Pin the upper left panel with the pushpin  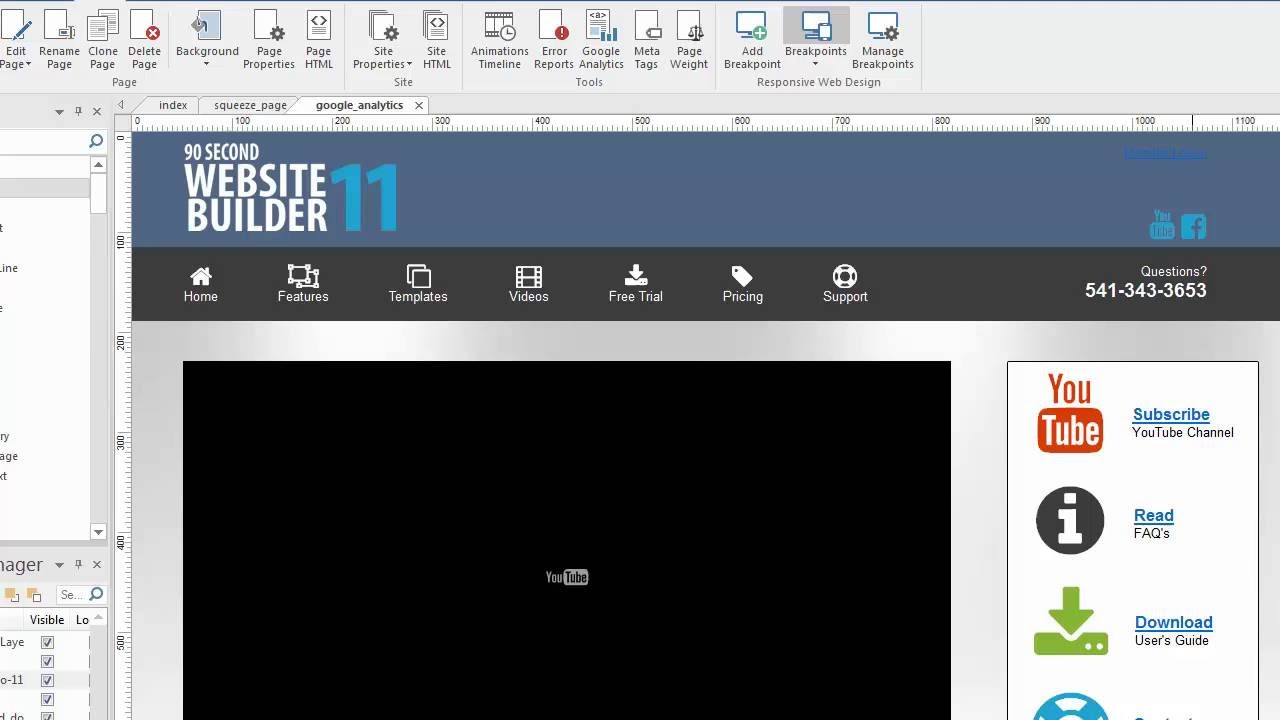[78, 111]
